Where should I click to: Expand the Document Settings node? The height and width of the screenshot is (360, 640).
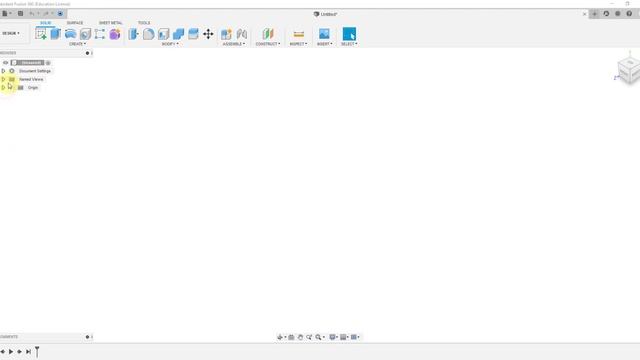[3, 71]
